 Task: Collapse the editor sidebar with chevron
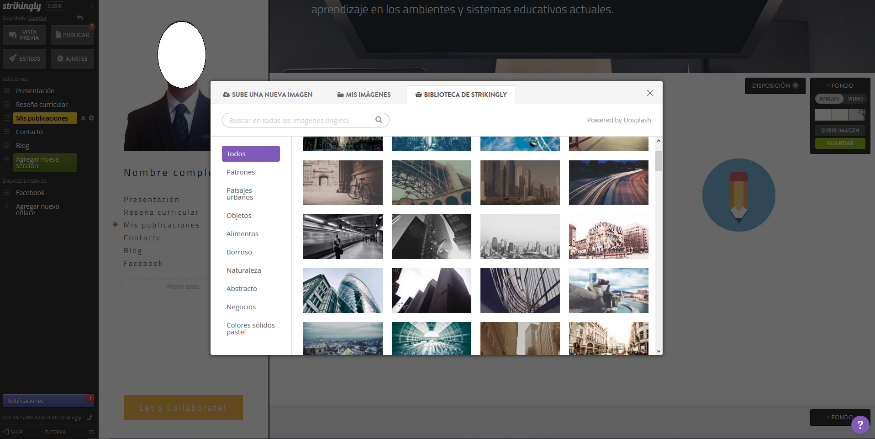[x=91, y=5]
